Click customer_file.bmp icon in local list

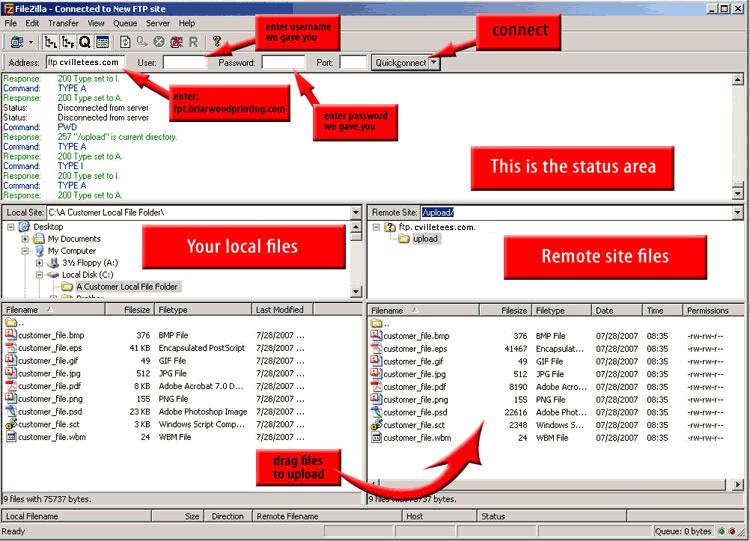click(11, 335)
